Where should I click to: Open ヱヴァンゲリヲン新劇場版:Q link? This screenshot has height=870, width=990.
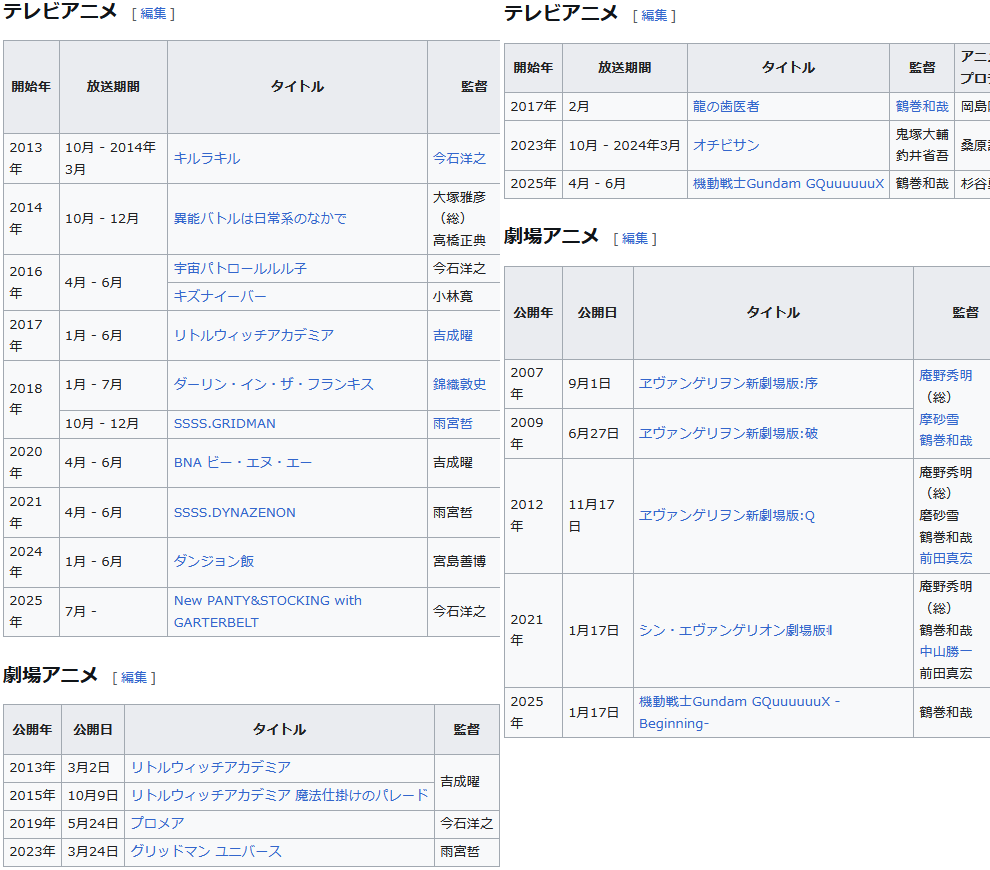tap(727, 516)
